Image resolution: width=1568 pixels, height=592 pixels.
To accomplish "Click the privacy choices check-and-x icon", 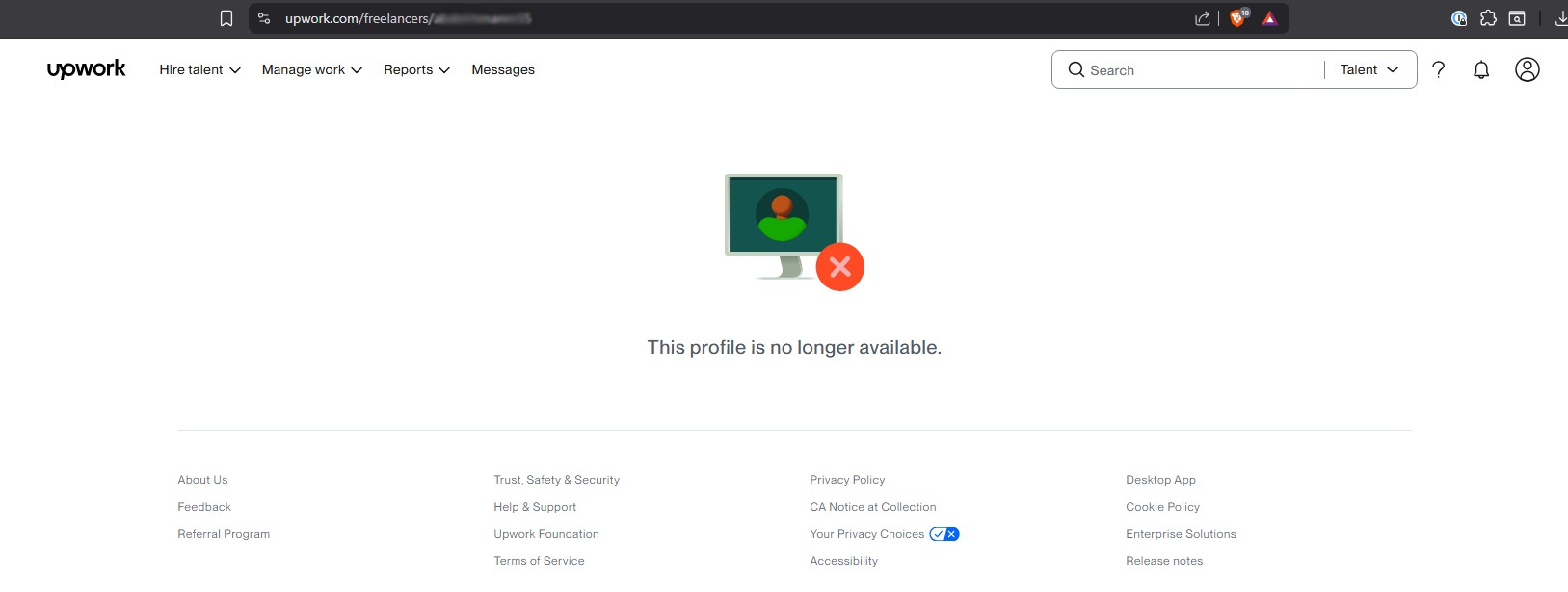I will (944, 534).
